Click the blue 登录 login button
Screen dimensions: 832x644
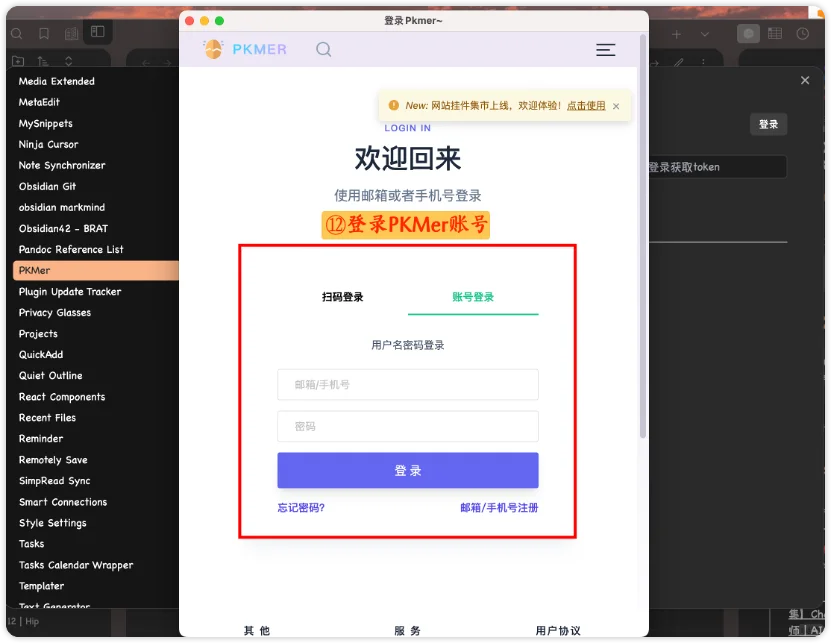(407, 470)
